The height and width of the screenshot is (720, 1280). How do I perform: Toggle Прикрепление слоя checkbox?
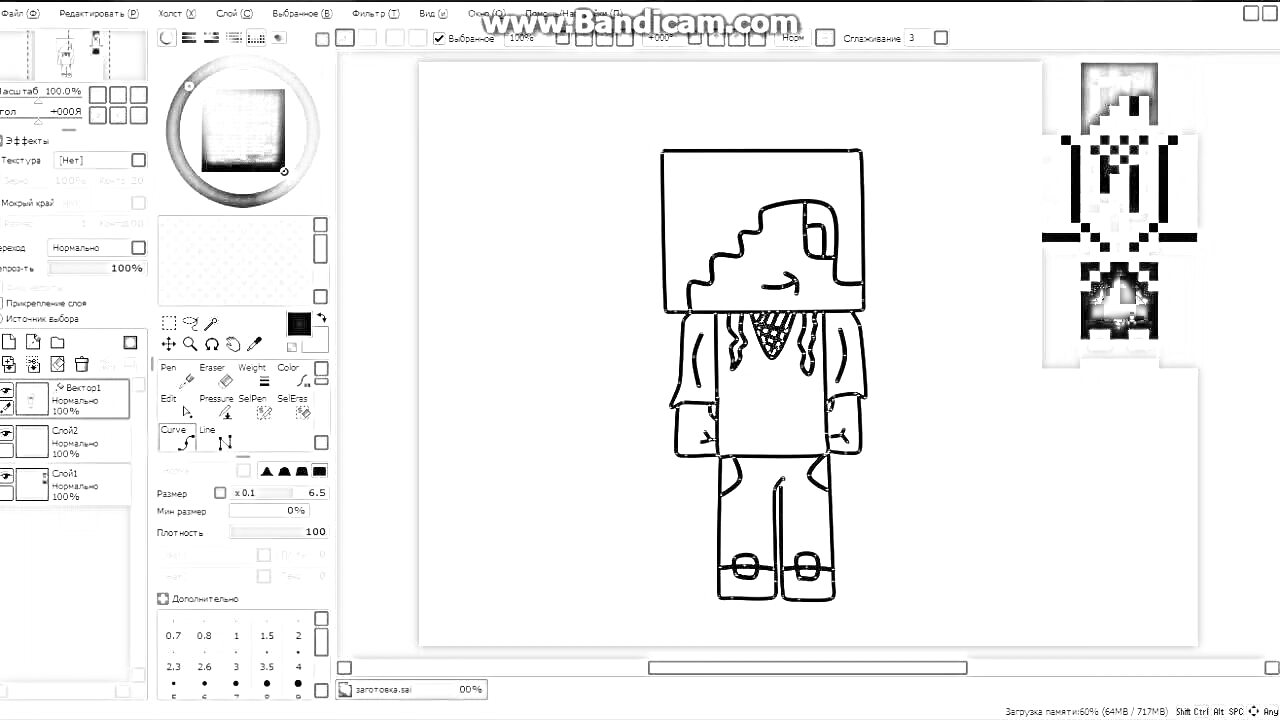click(x=2, y=302)
